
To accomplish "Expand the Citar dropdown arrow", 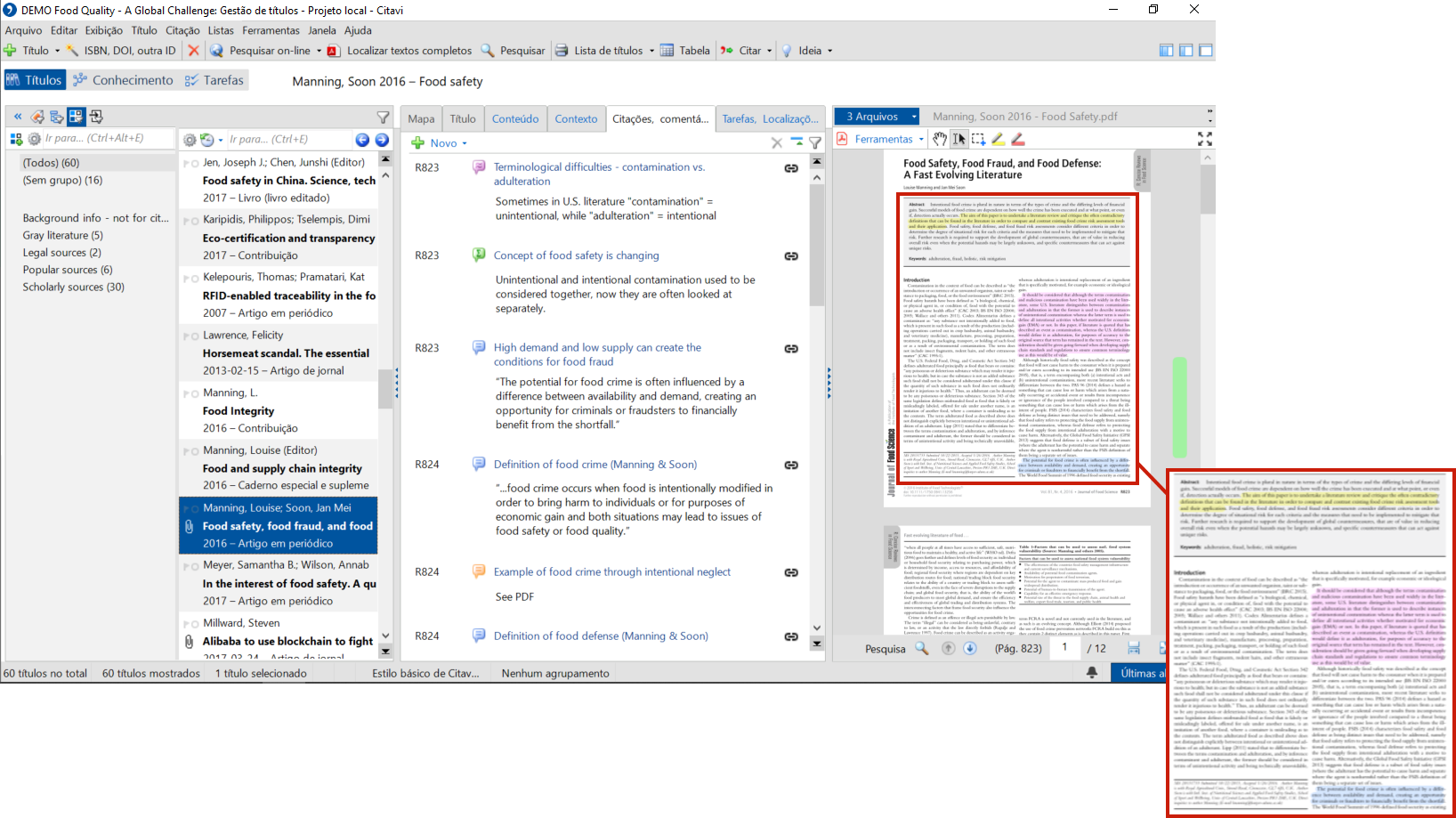I will 770,51.
